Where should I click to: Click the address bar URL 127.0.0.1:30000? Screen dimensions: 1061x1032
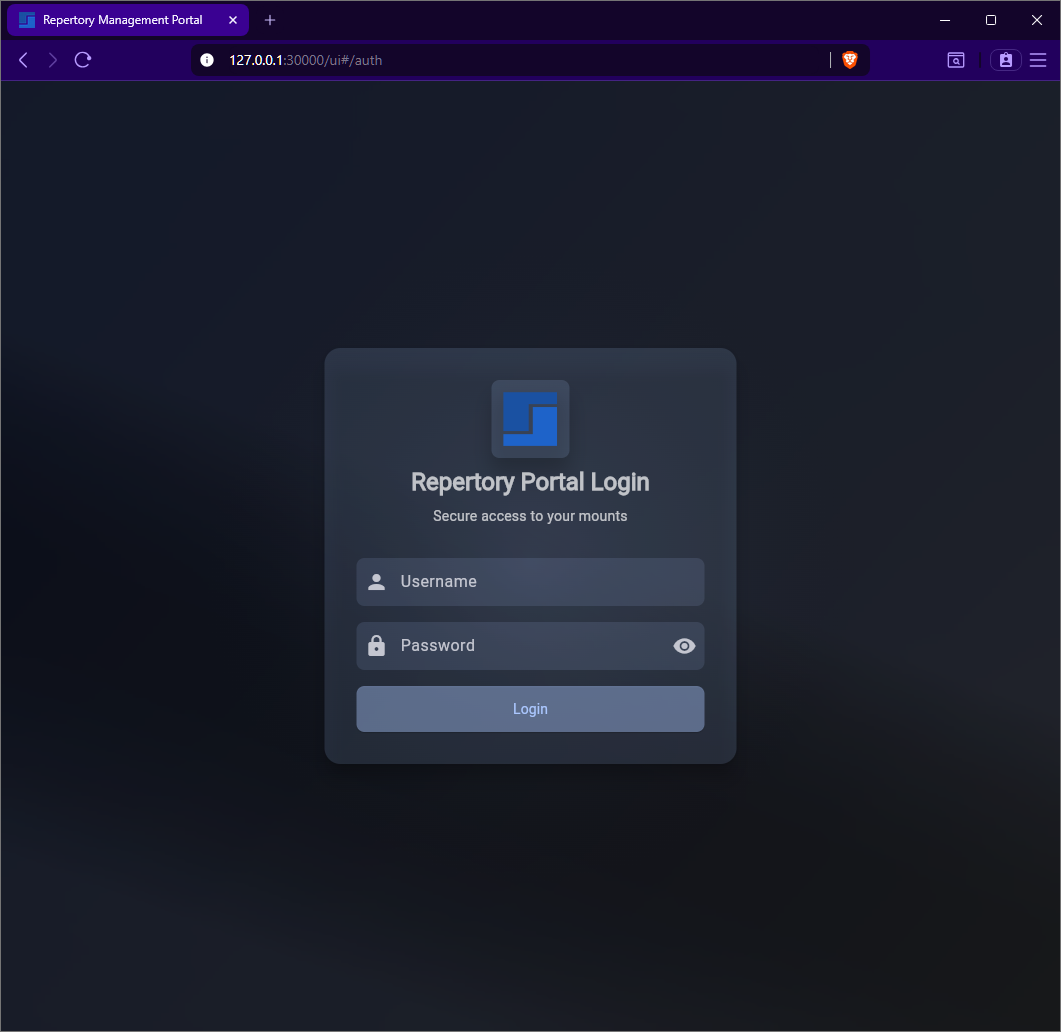point(305,60)
